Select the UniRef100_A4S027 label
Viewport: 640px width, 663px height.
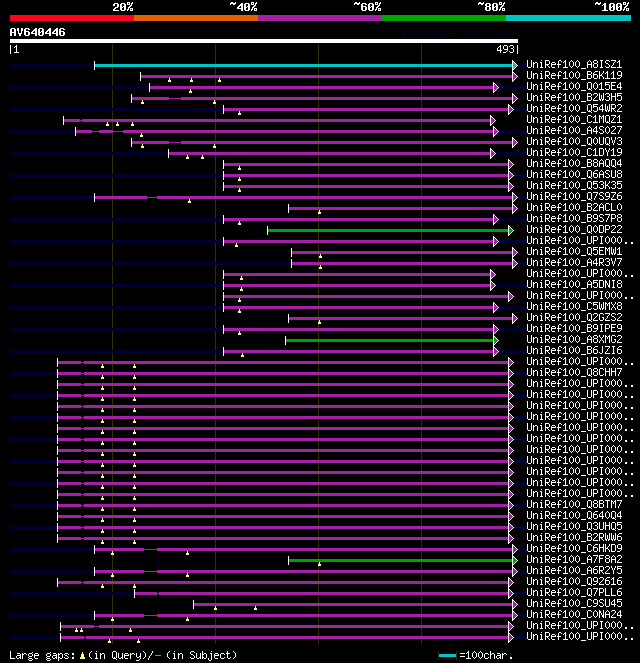574,130
